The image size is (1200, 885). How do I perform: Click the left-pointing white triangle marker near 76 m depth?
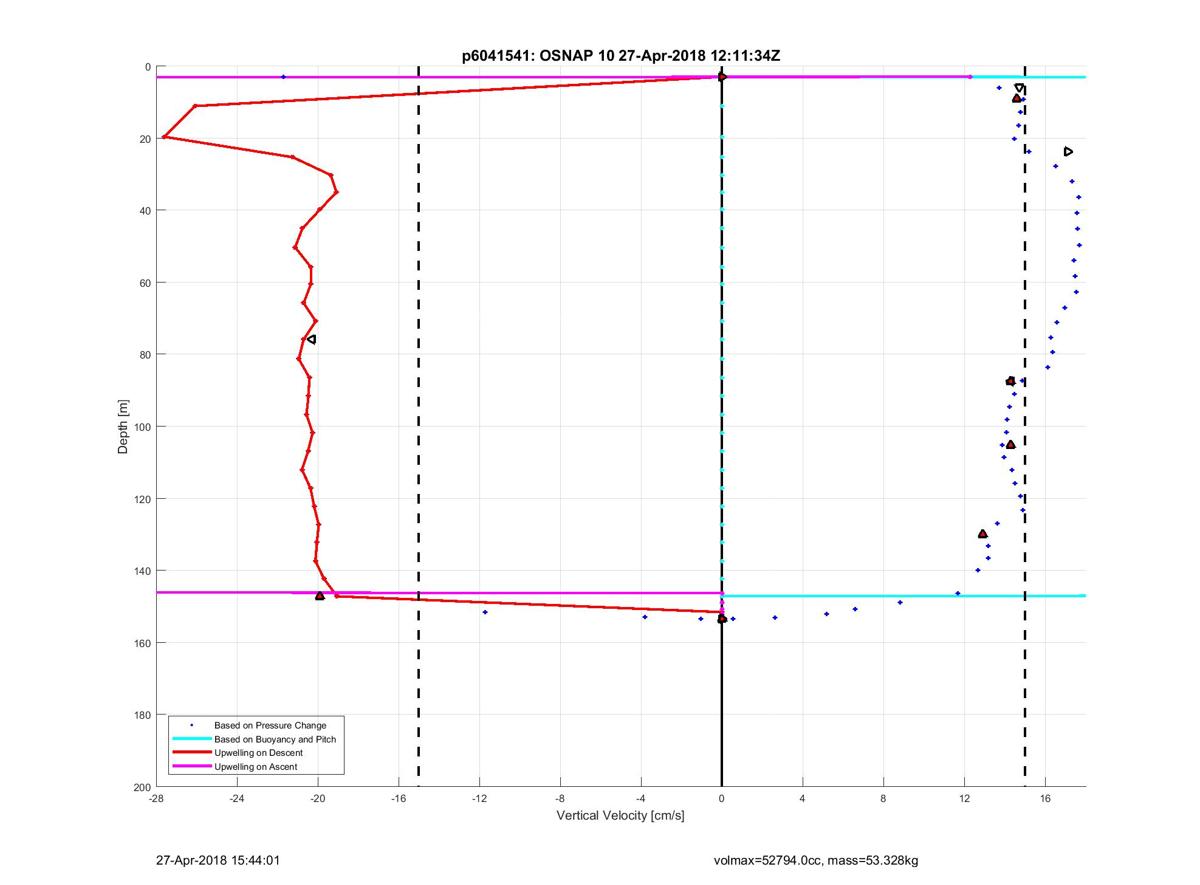311,339
